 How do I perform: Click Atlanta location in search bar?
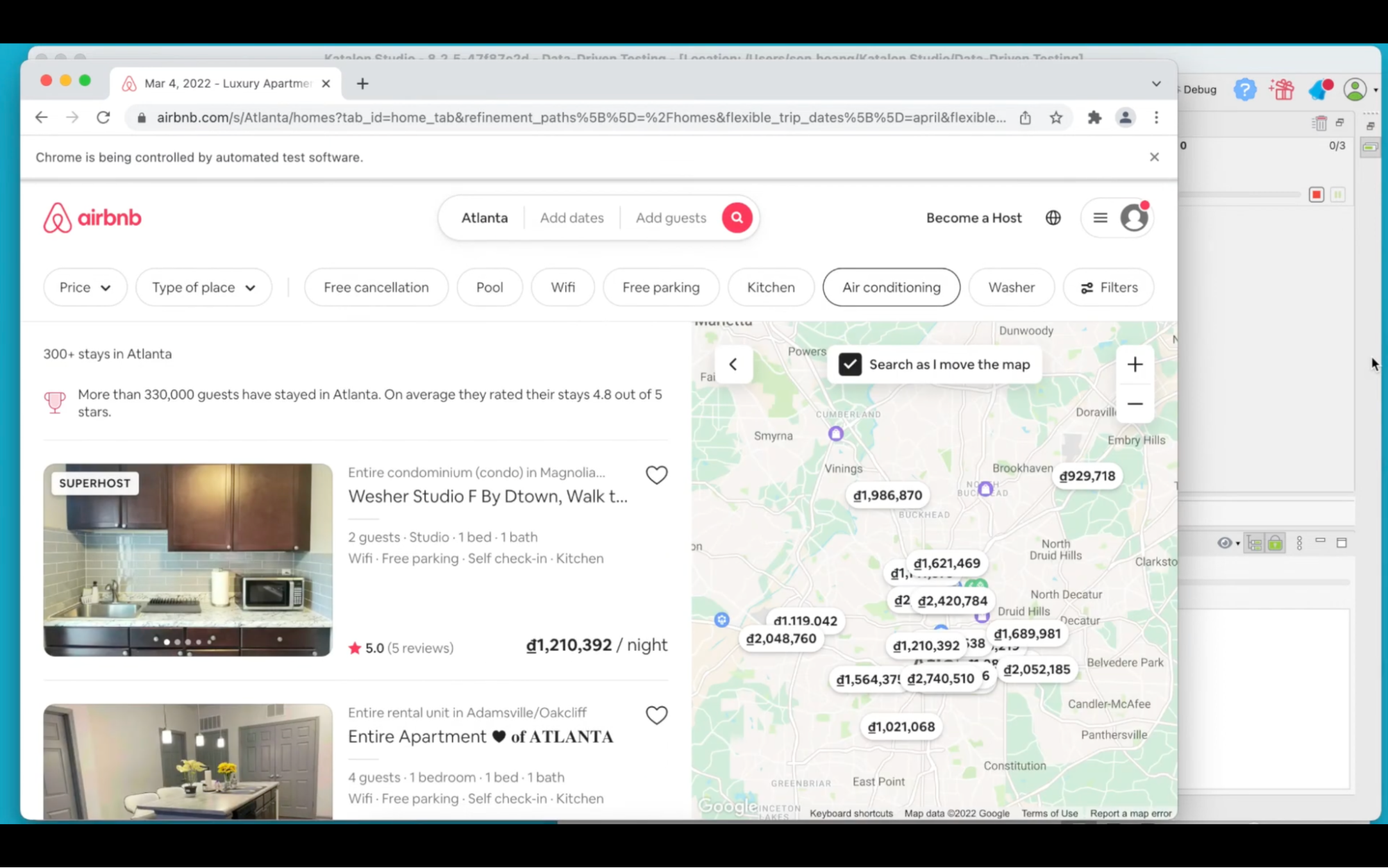(x=484, y=218)
